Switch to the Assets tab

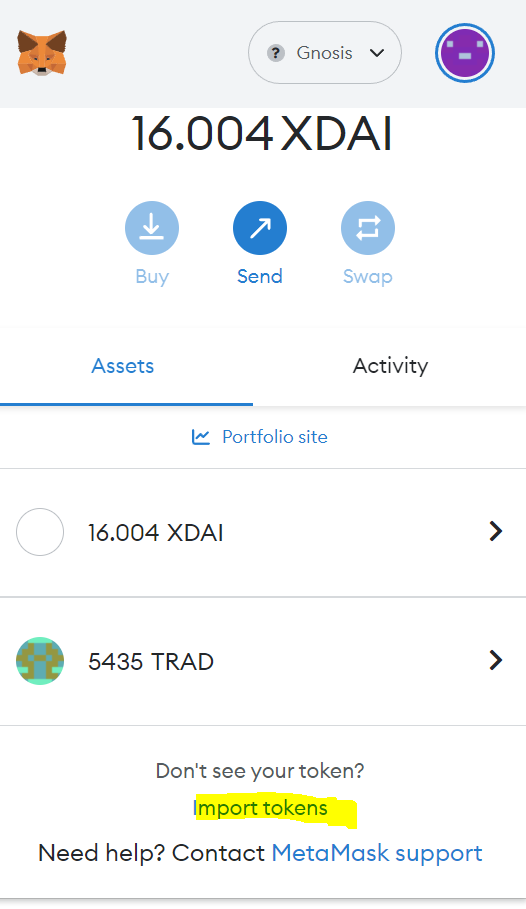(123, 366)
